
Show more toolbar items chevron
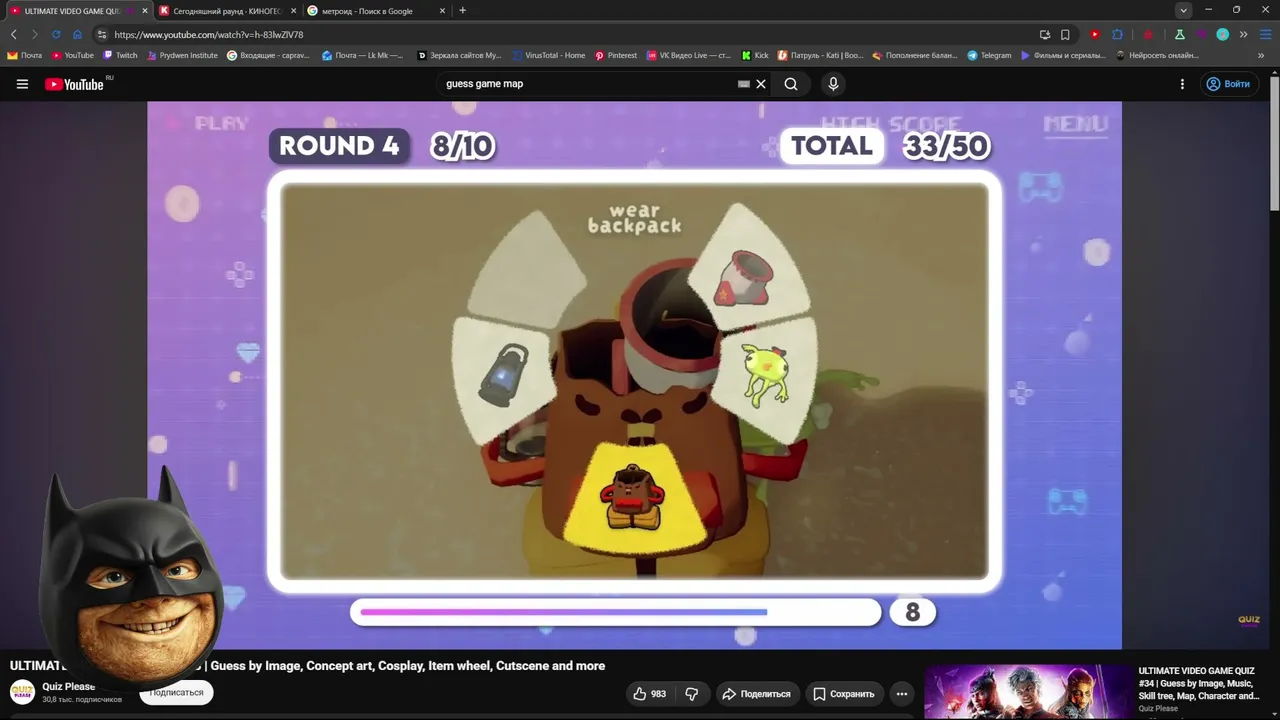pyautogui.click(x=1244, y=34)
